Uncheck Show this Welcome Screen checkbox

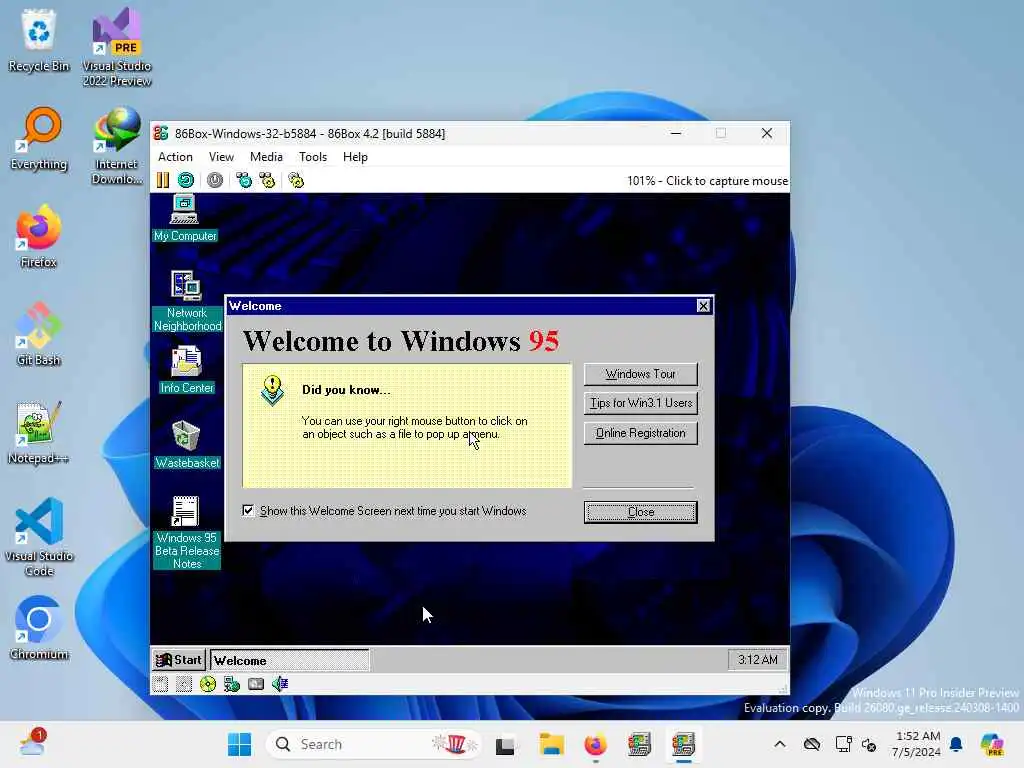tap(248, 511)
